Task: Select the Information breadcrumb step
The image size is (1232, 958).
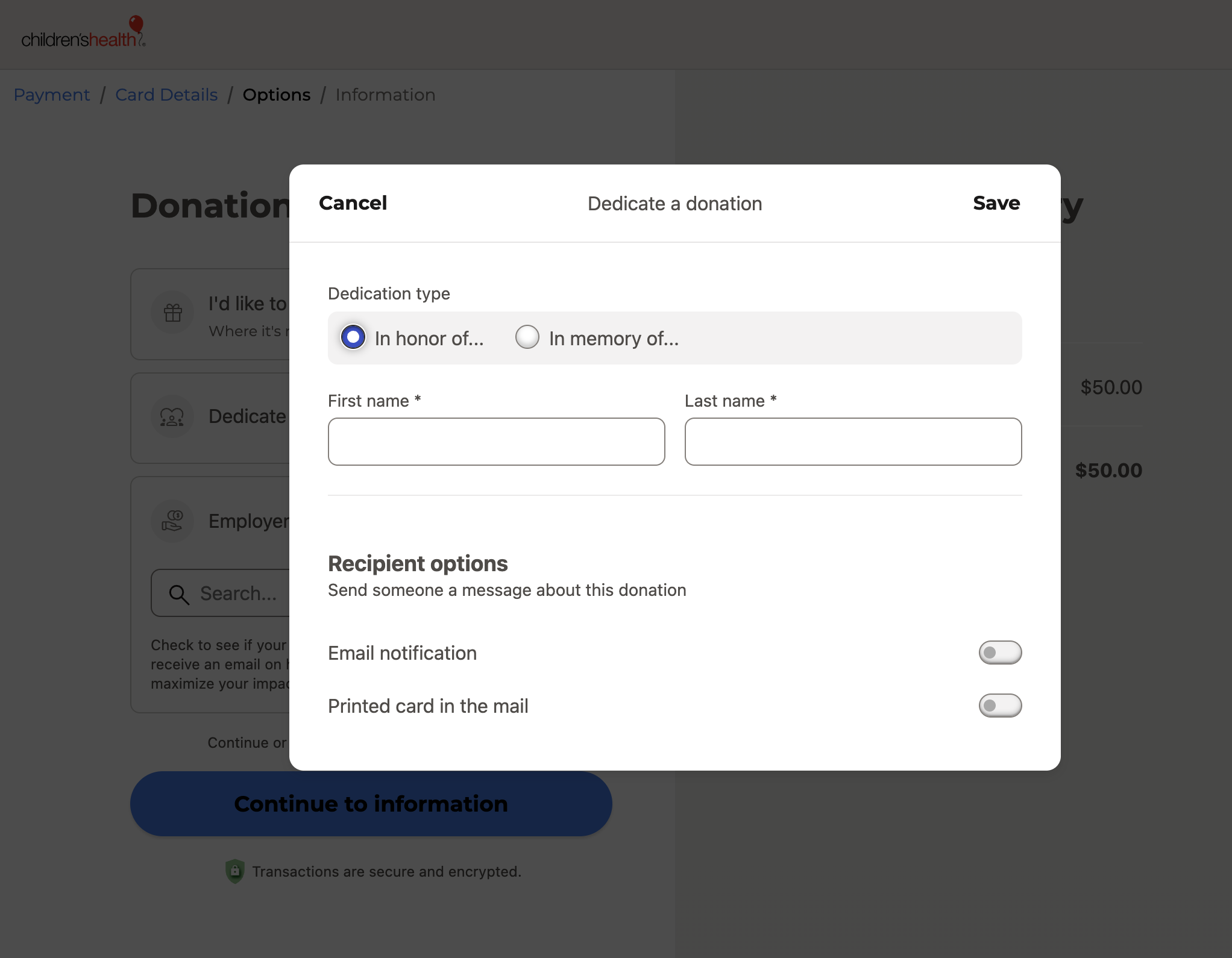Action: 386,95
